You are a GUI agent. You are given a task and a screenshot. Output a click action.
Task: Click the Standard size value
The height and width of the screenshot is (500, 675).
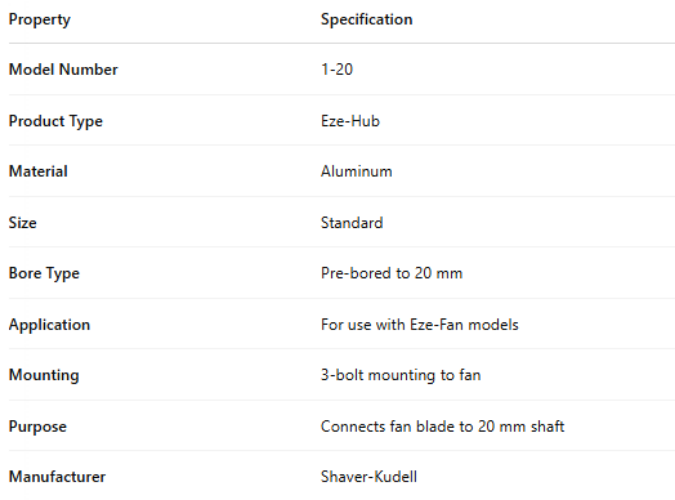pyautogui.click(x=351, y=223)
